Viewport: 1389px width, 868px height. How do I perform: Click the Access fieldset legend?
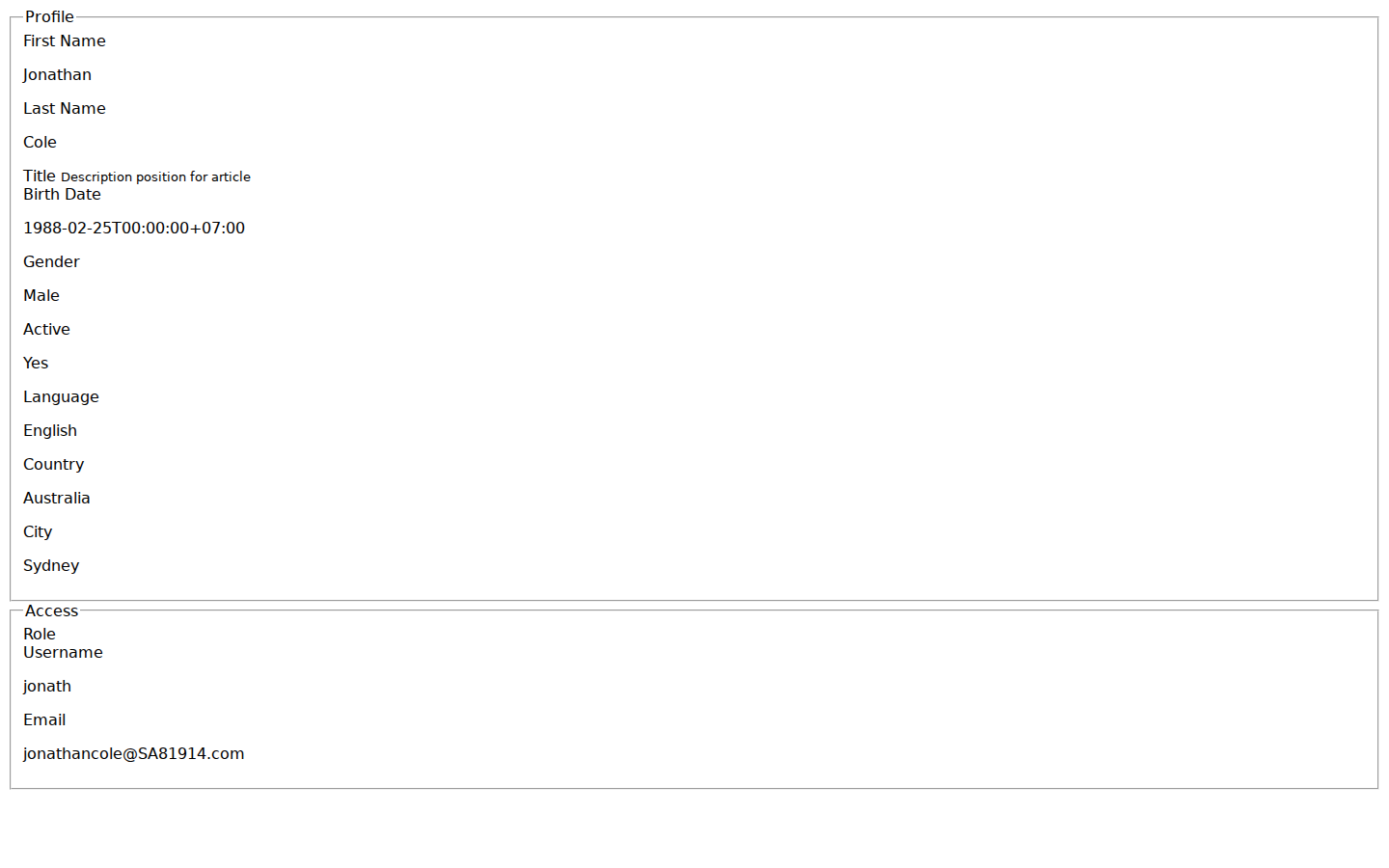(x=51, y=610)
